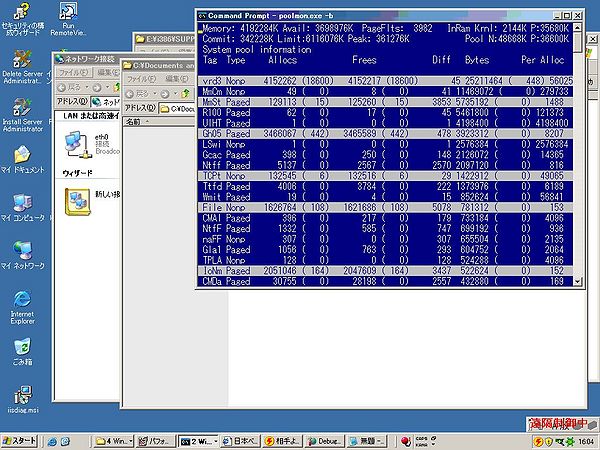Switch to the 相手よ... taskbar button
Screen dimensions: 600x450
click(x=283, y=442)
